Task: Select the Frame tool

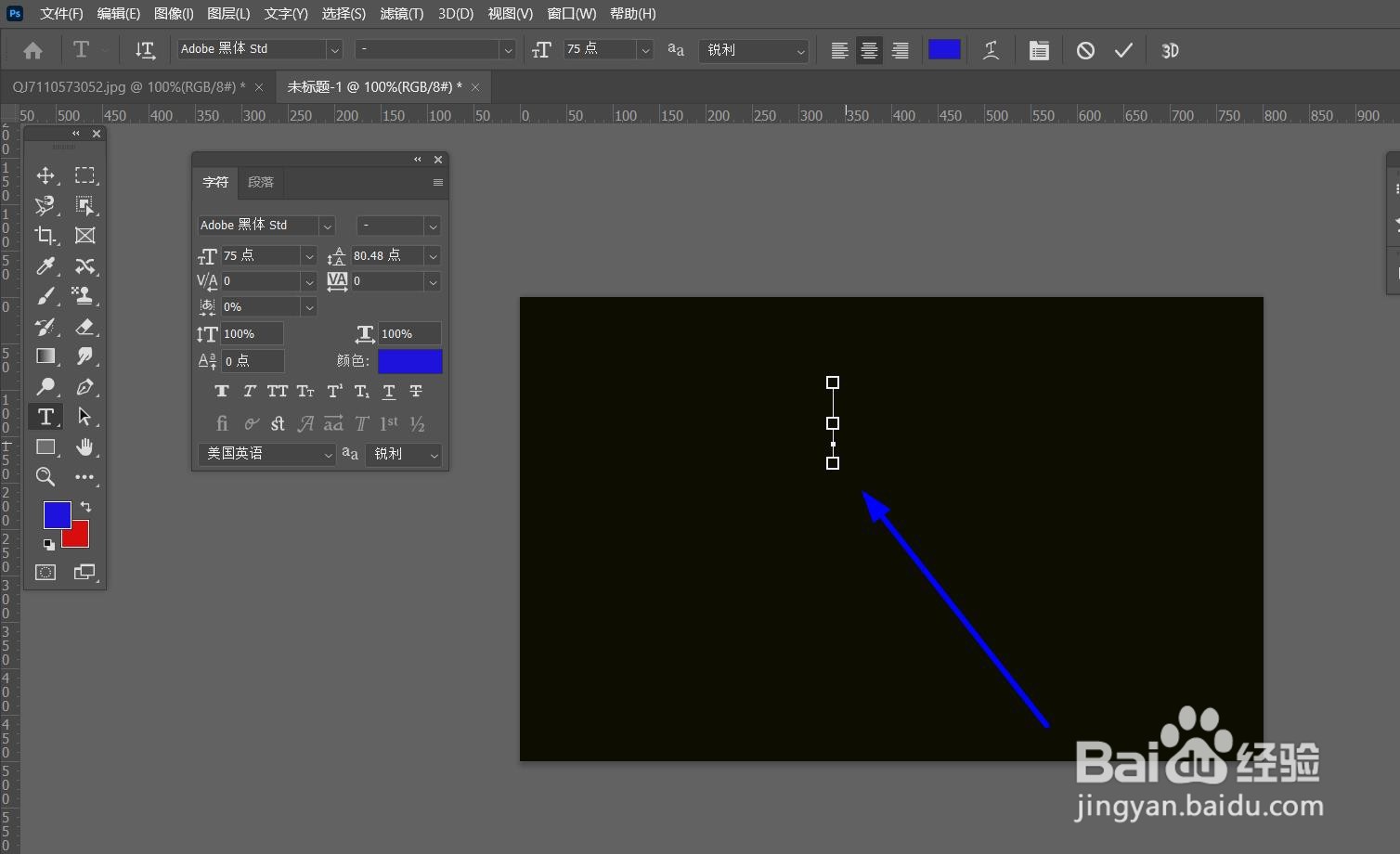Action: coord(84,236)
